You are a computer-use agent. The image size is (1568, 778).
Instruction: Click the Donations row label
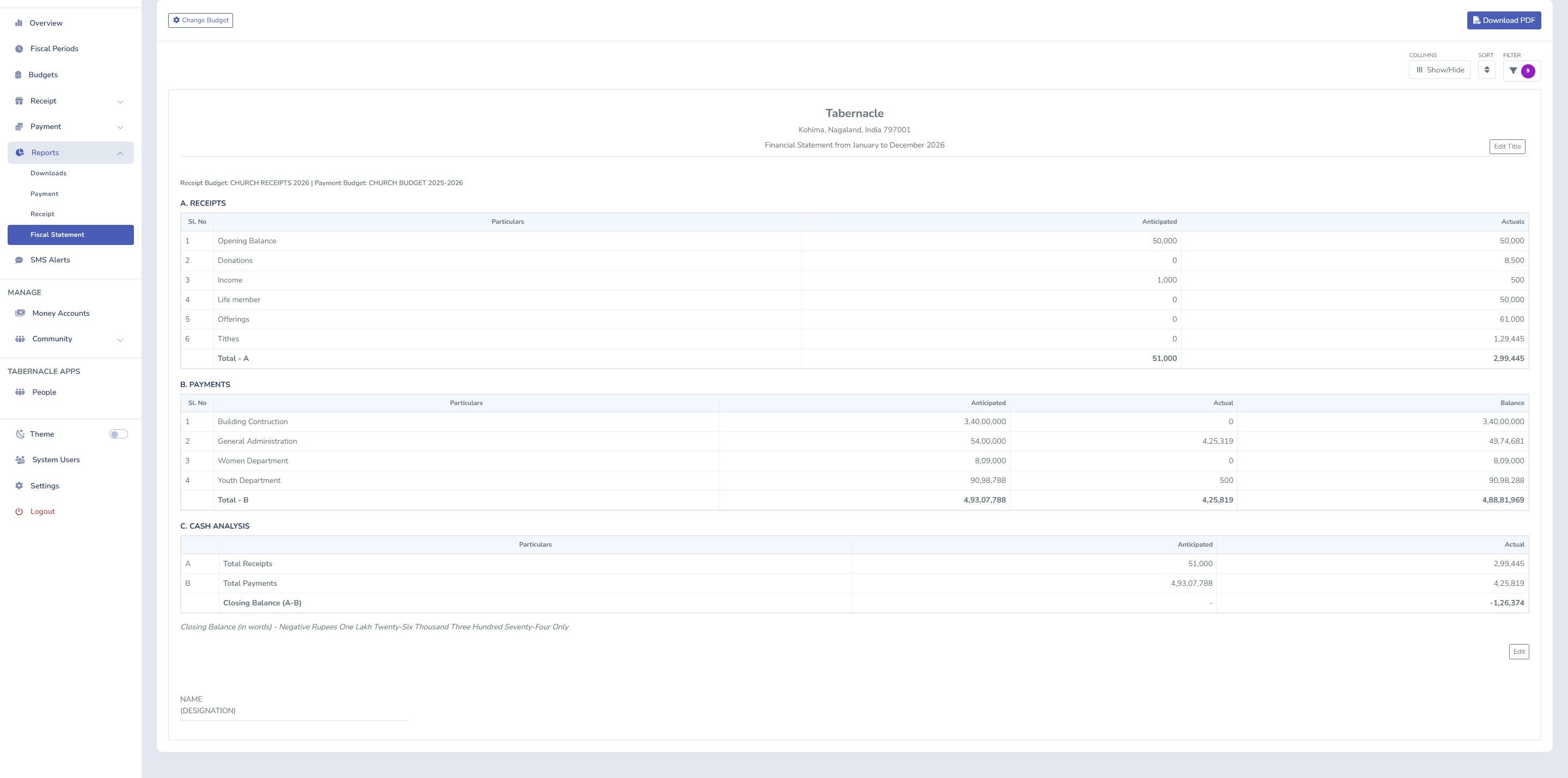tap(235, 261)
